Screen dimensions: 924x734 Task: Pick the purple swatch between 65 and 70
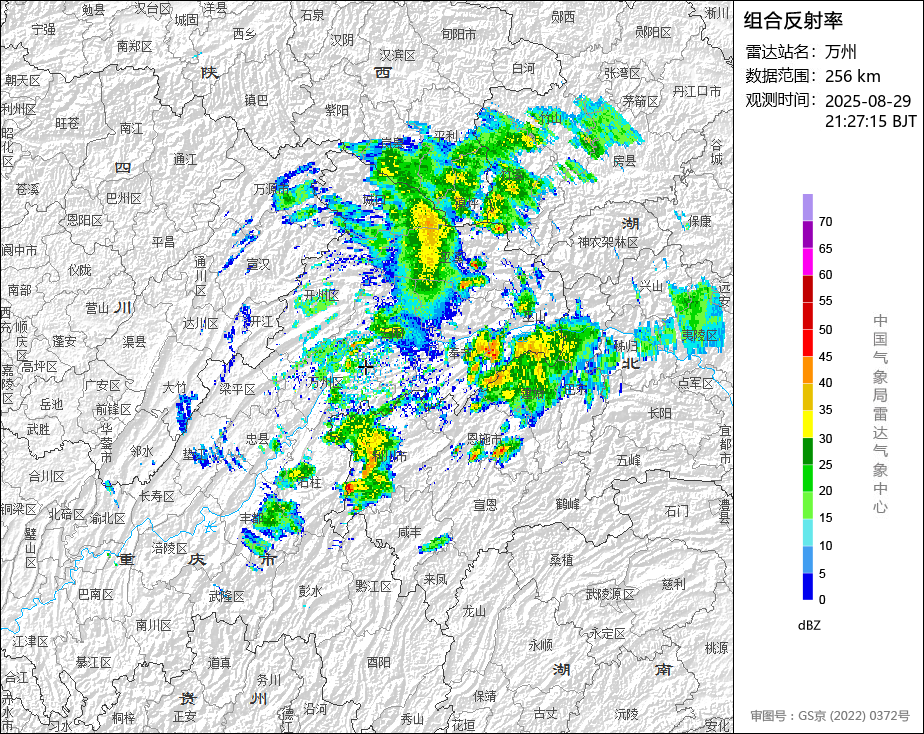pos(807,234)
